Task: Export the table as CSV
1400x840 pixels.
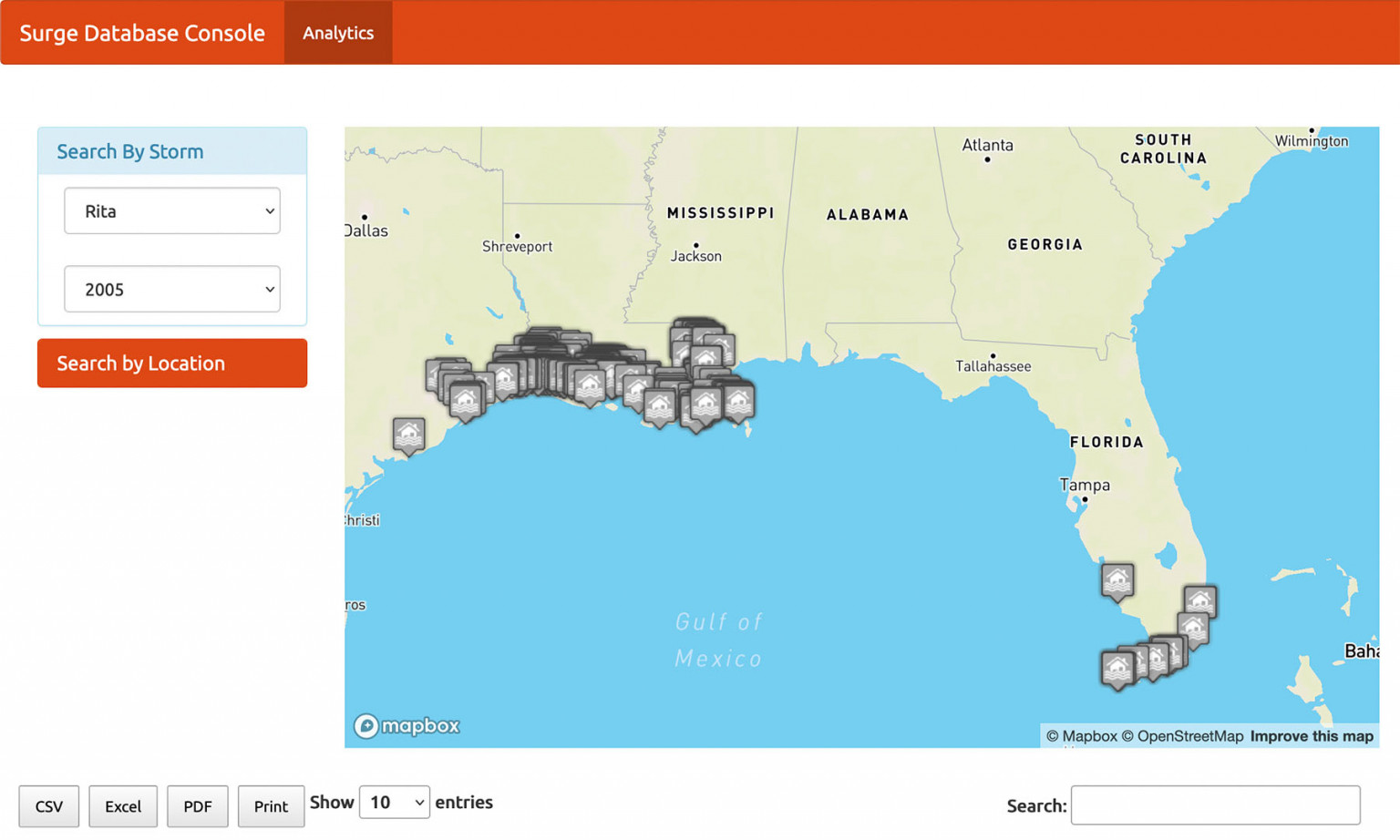Action: (x=48, y=806)
